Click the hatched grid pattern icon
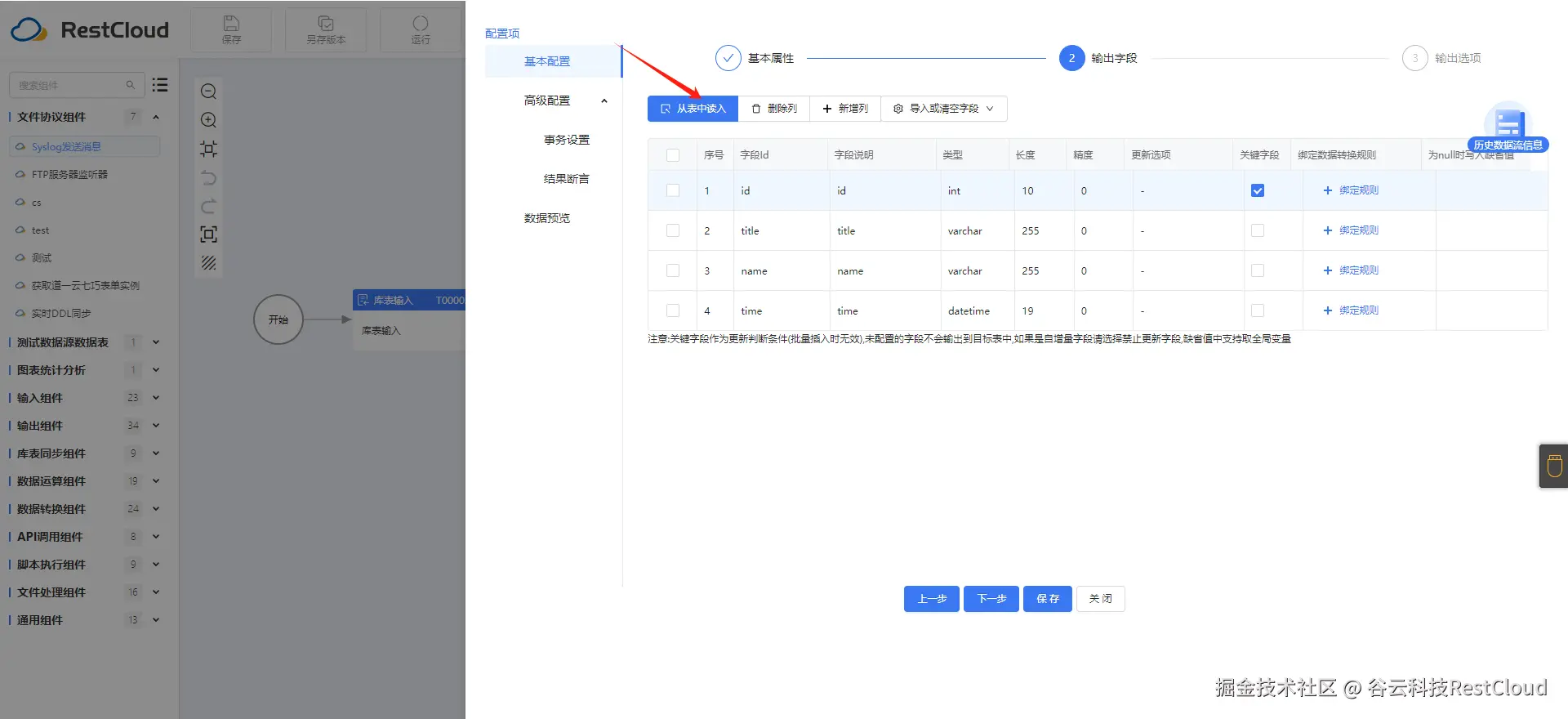 tap(208, 262)
